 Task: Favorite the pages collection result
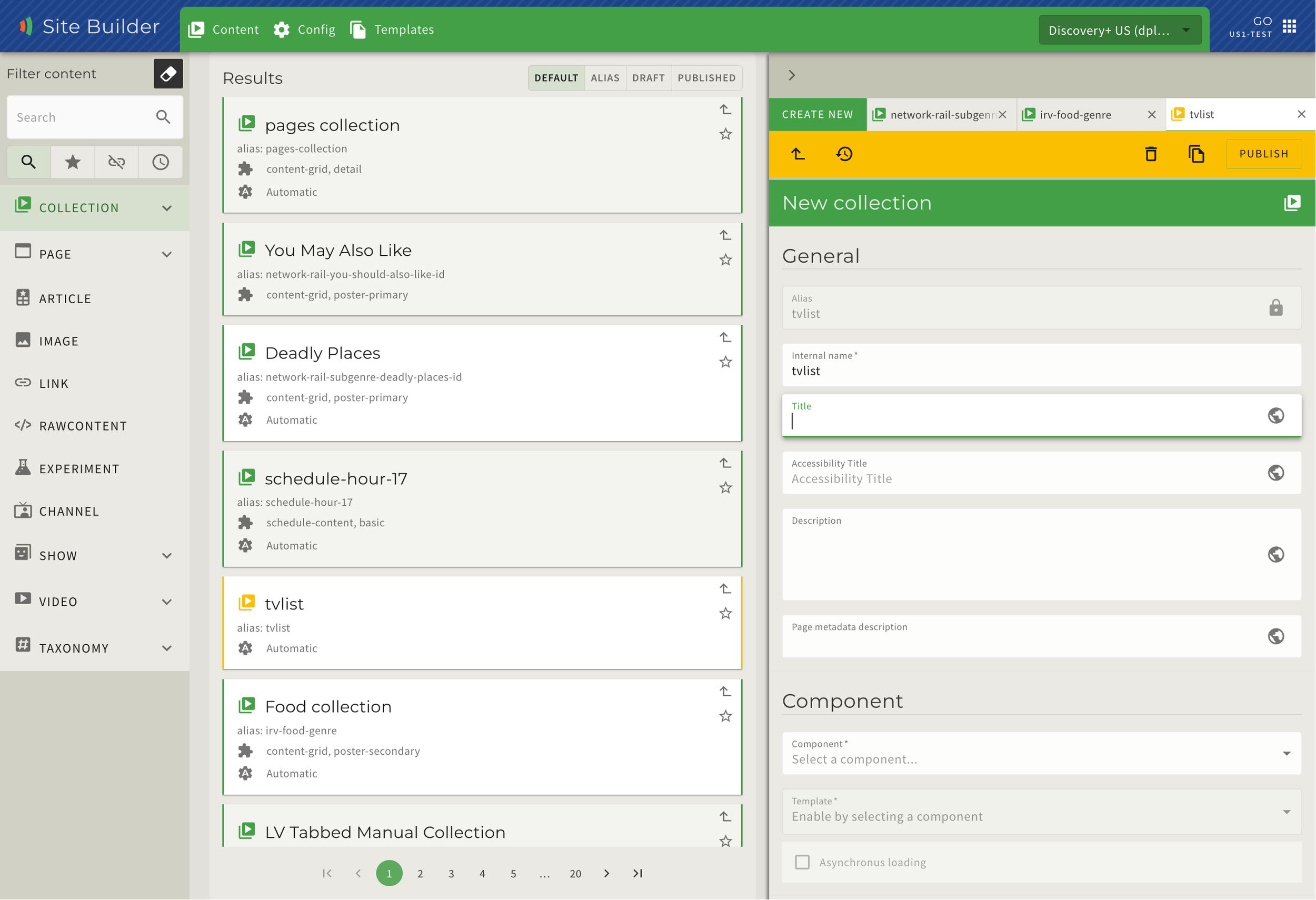(725, 134)
